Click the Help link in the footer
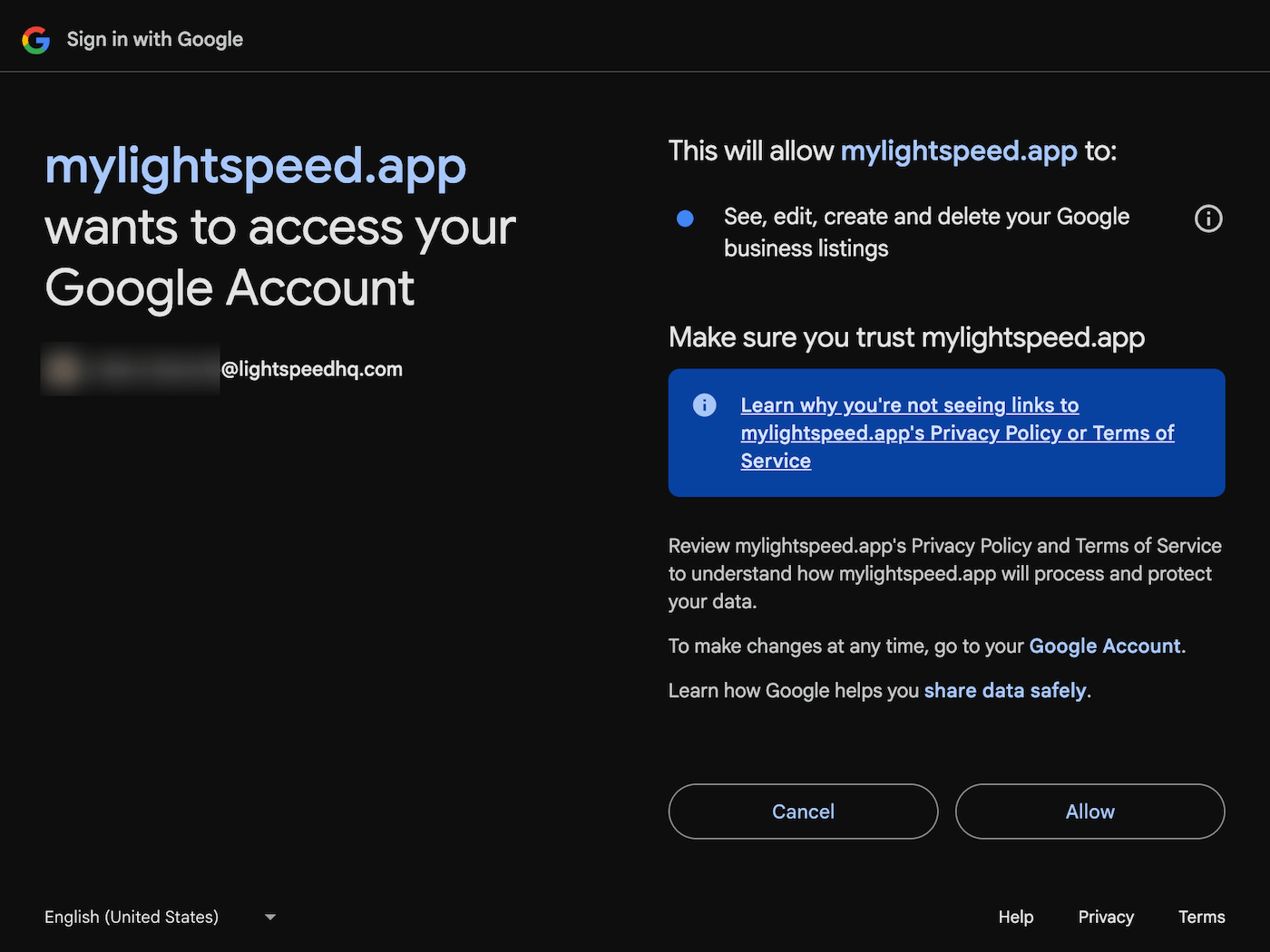The width and height of the screenshot is (1270, 952). pos(1015,917)
